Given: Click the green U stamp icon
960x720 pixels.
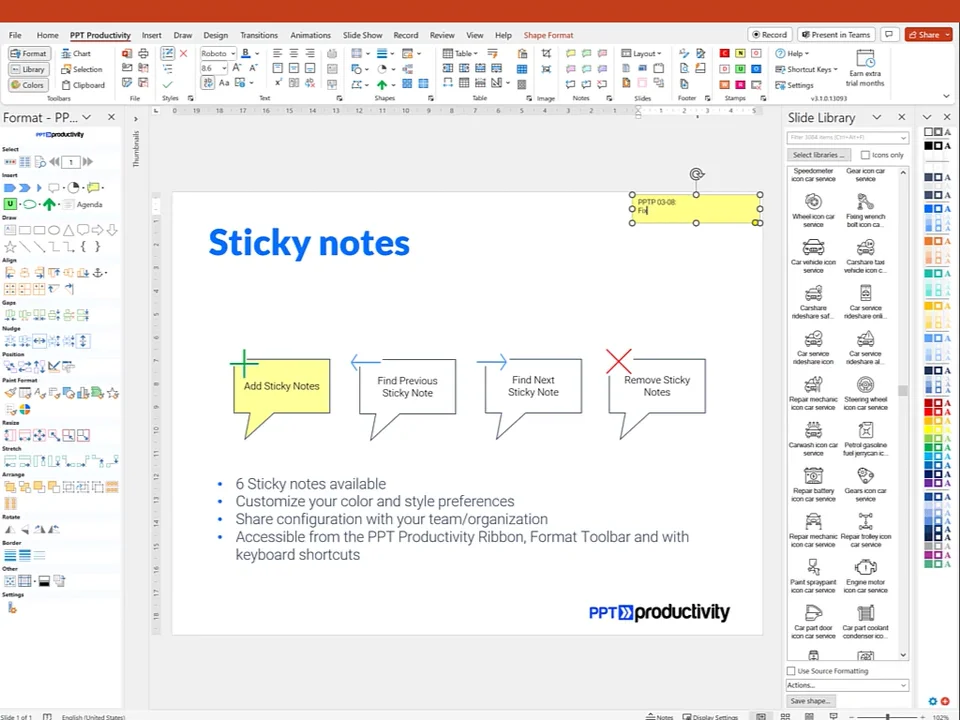Looking at the screenshot, I should [x=740, y=69].
